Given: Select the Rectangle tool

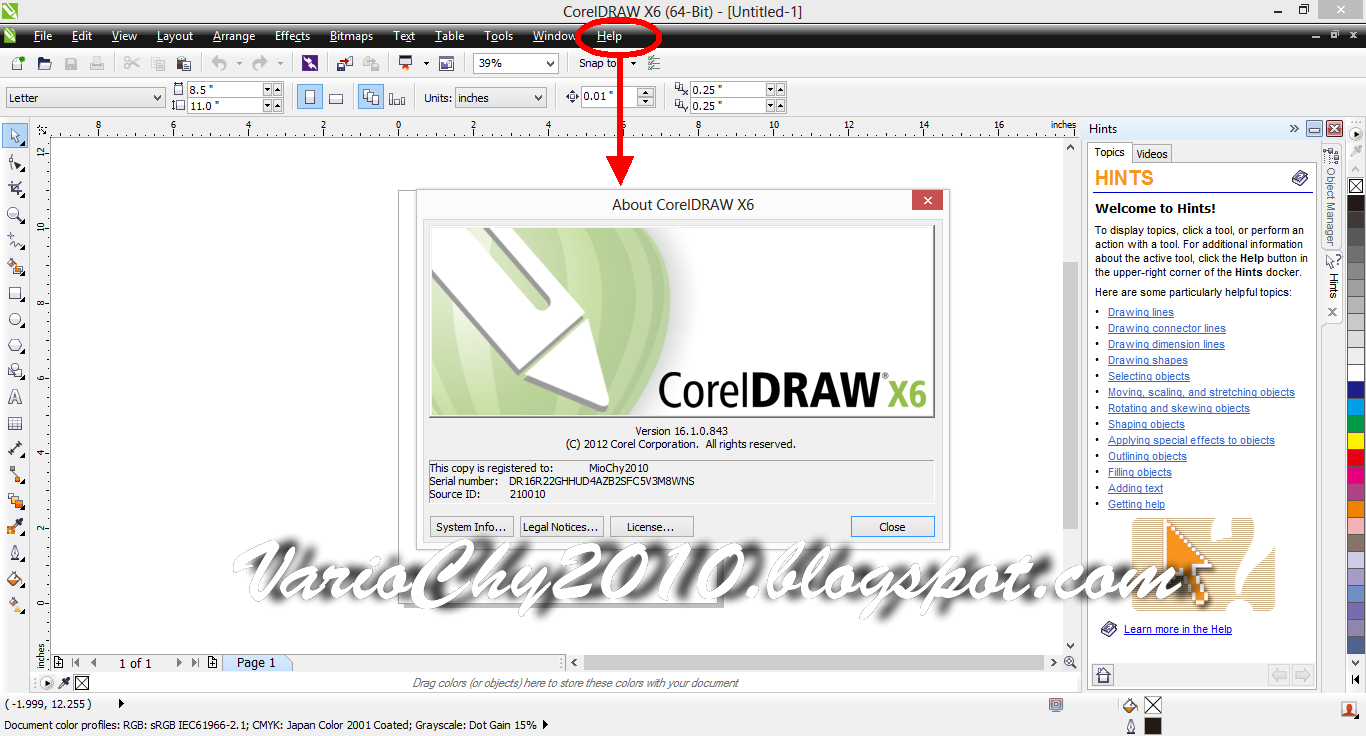Looking at the screenshot, I should 15,293.
